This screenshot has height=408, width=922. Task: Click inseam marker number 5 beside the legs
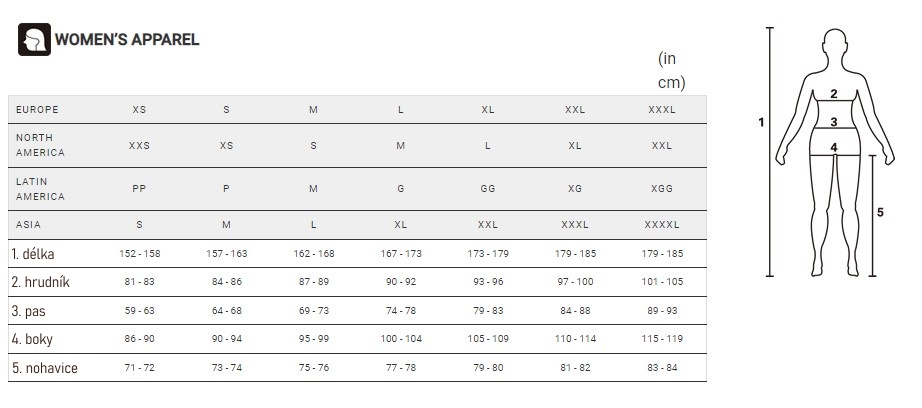880,212
